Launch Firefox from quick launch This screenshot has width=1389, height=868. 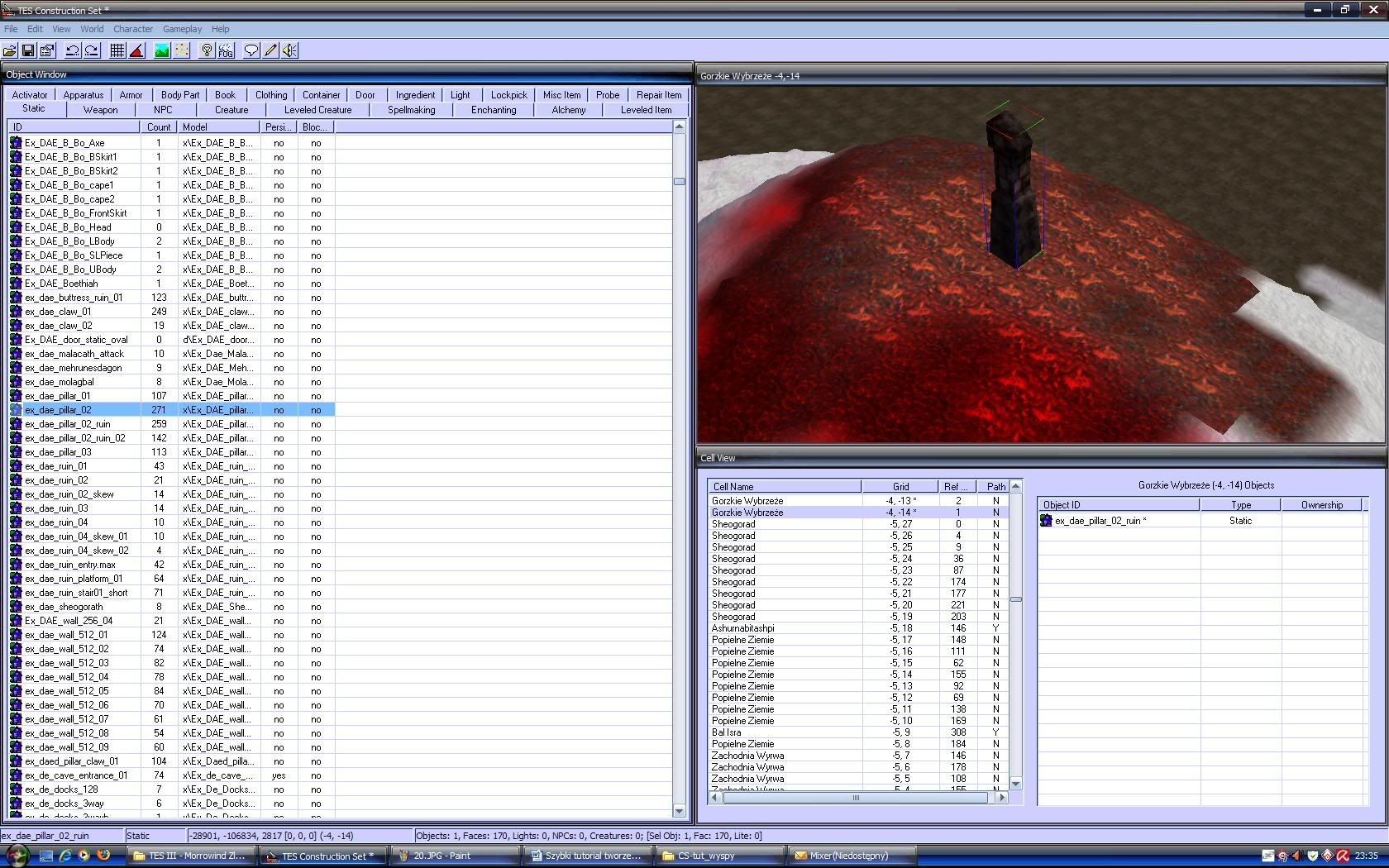(104, 856)
